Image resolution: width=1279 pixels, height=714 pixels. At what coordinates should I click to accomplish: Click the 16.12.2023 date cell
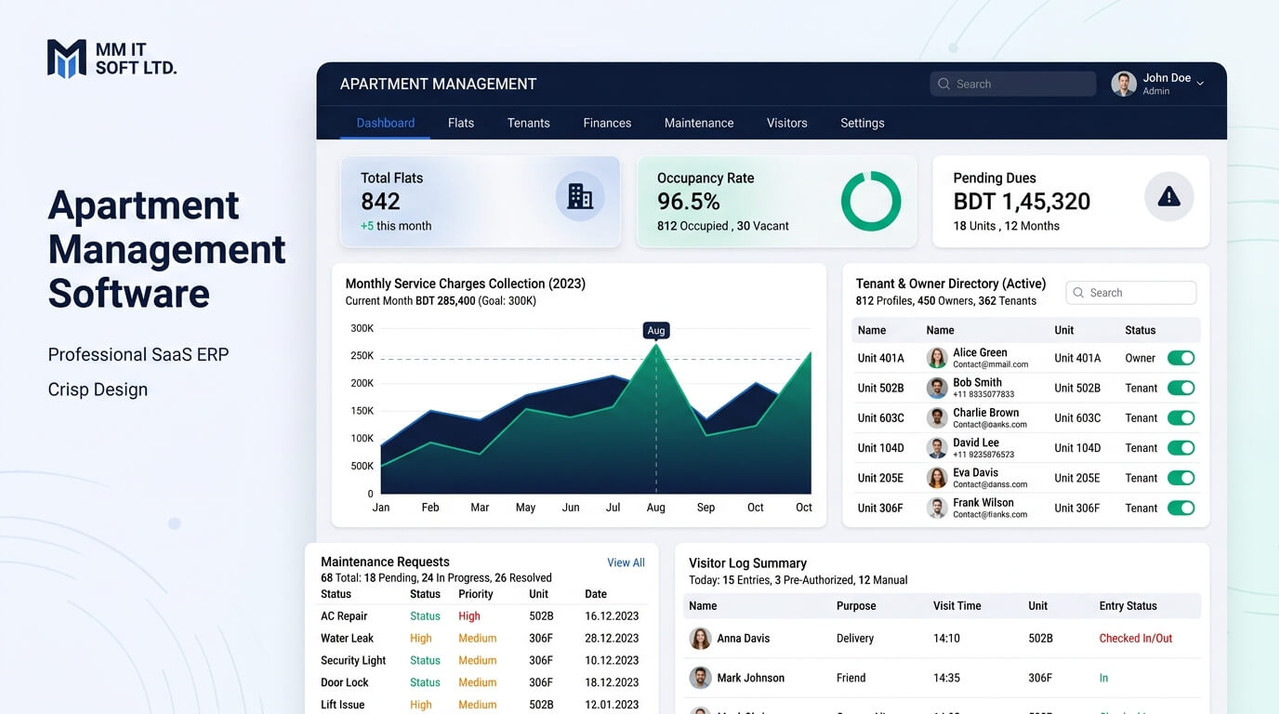(612, 616)
